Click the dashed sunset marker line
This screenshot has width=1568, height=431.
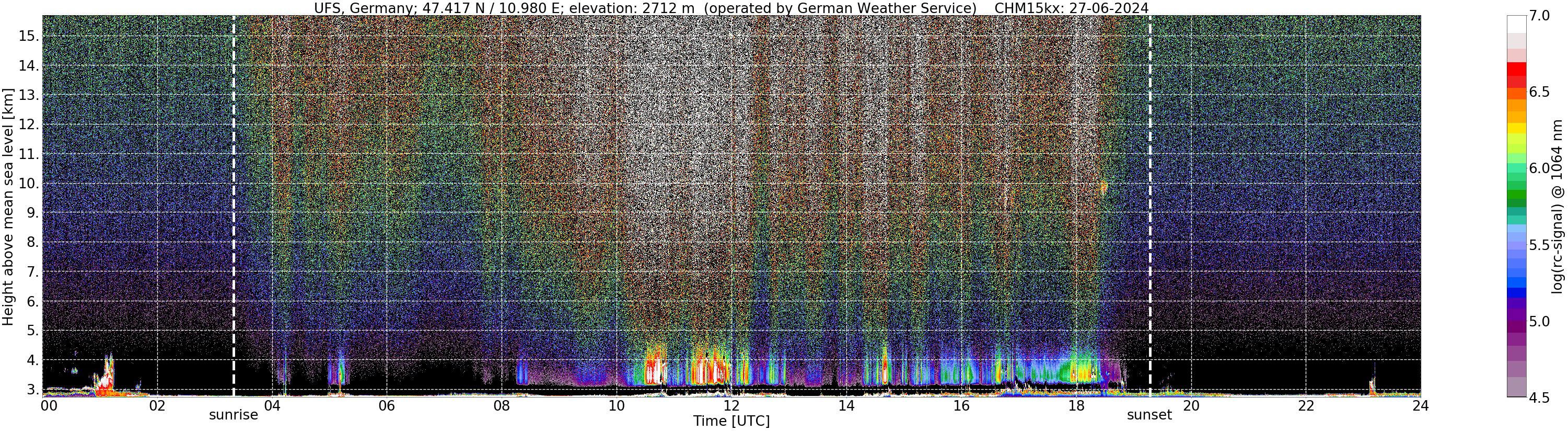coord(1150,206)
